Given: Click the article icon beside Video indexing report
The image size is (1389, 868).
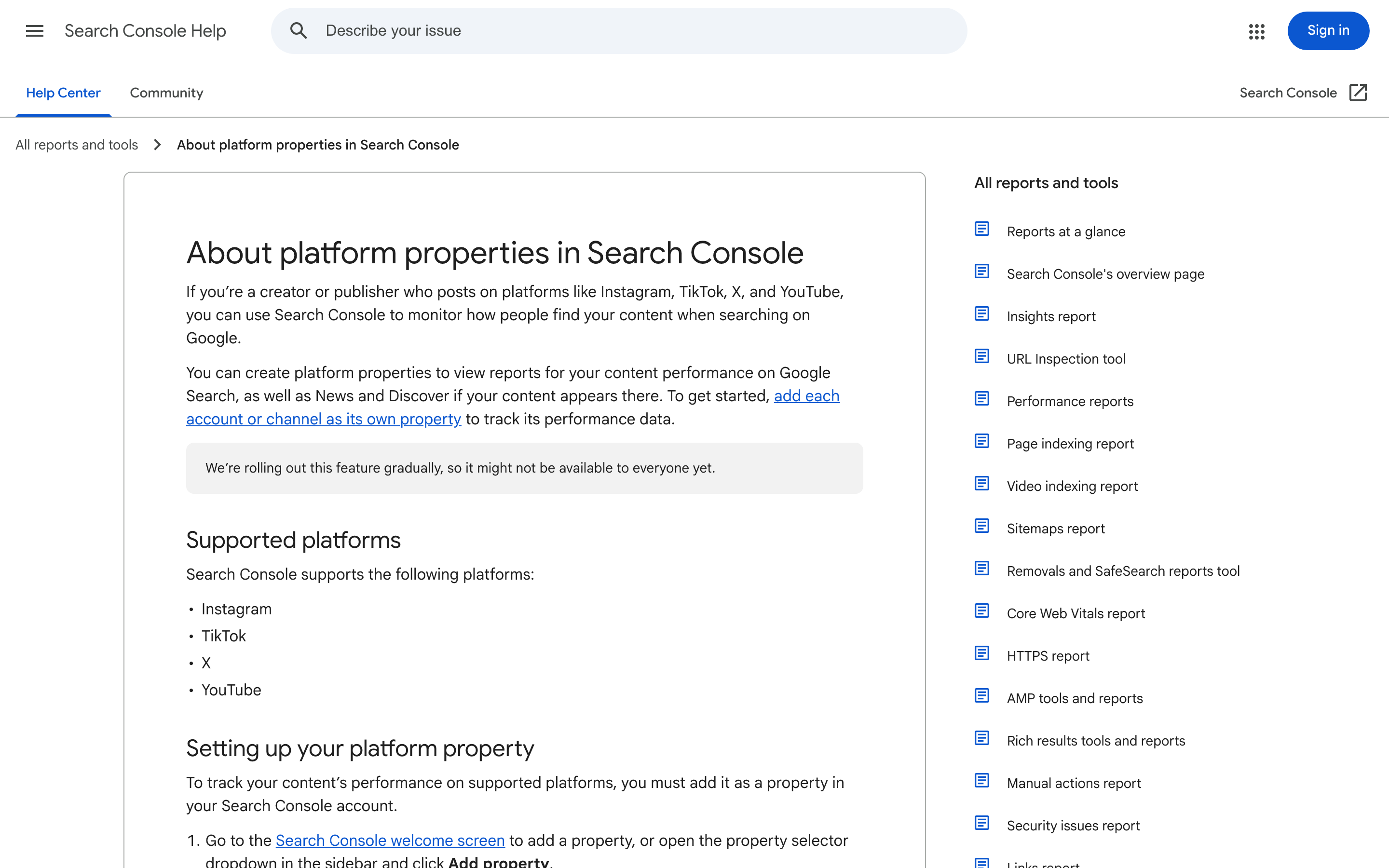Looking at the screenshot, I should pos(982,484).
